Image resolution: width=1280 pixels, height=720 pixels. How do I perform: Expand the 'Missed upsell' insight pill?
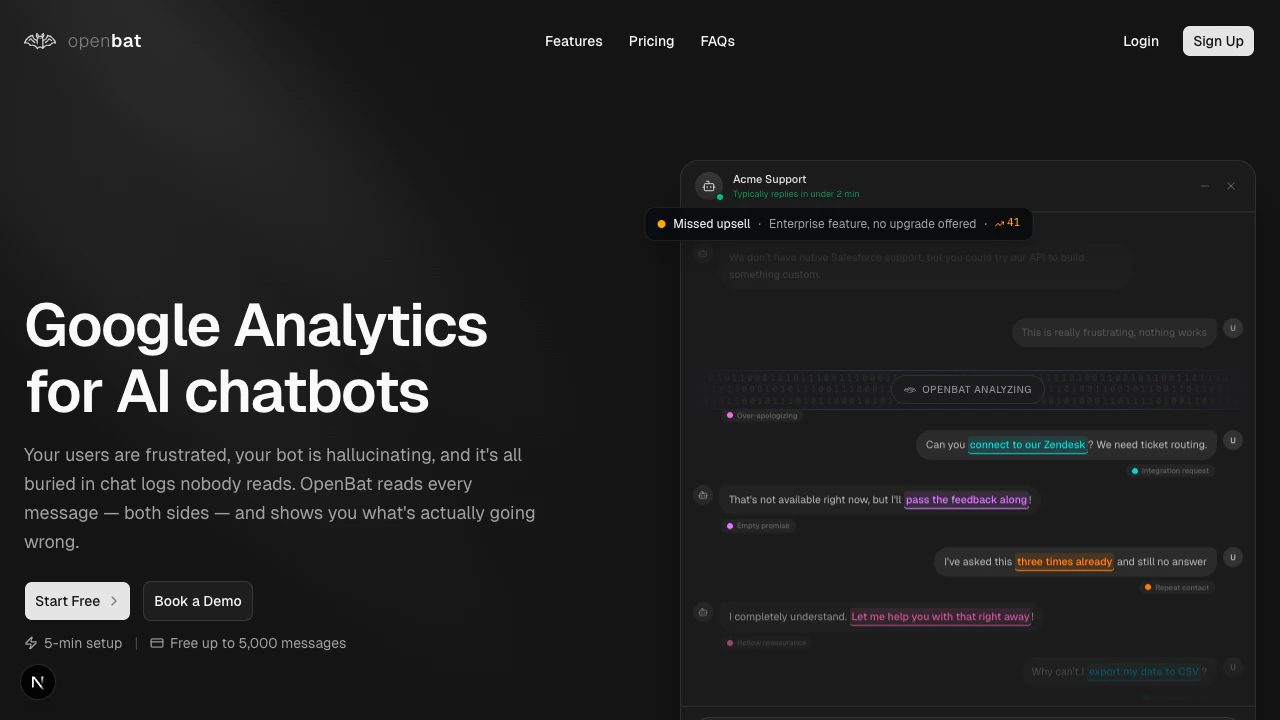711,223
